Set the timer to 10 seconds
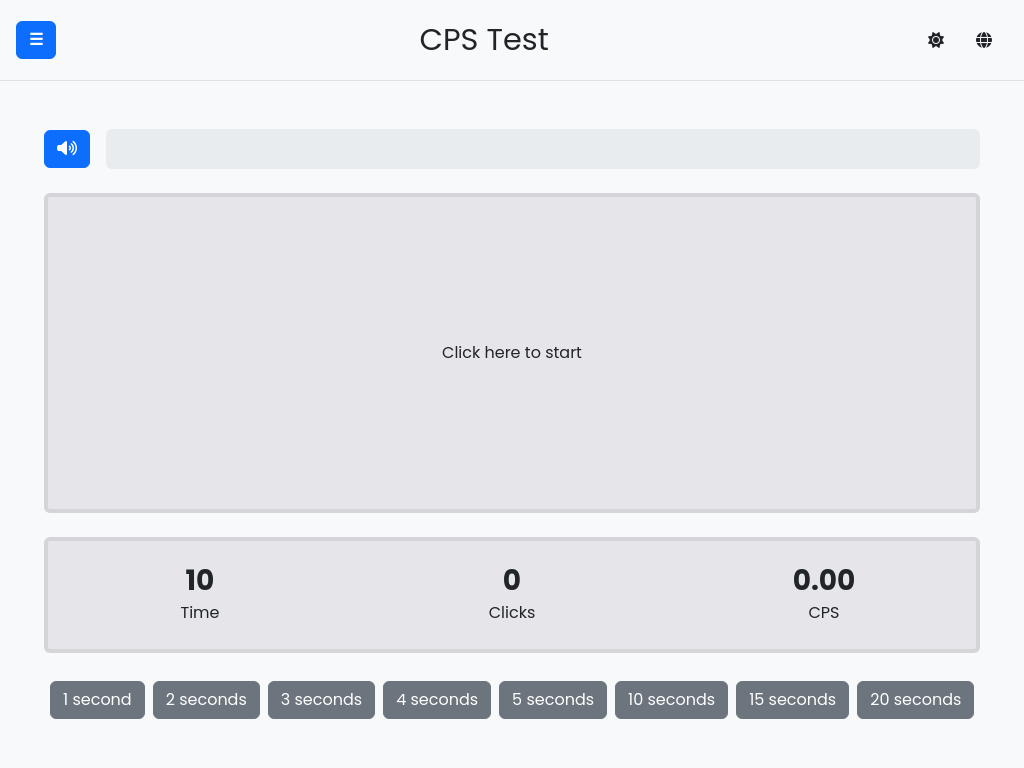The image size is (1024, 768). coord(671,699)
